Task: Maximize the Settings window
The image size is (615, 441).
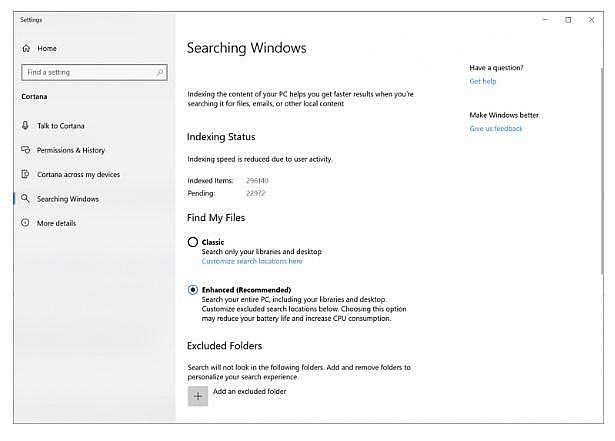Action: pos(568,19)
